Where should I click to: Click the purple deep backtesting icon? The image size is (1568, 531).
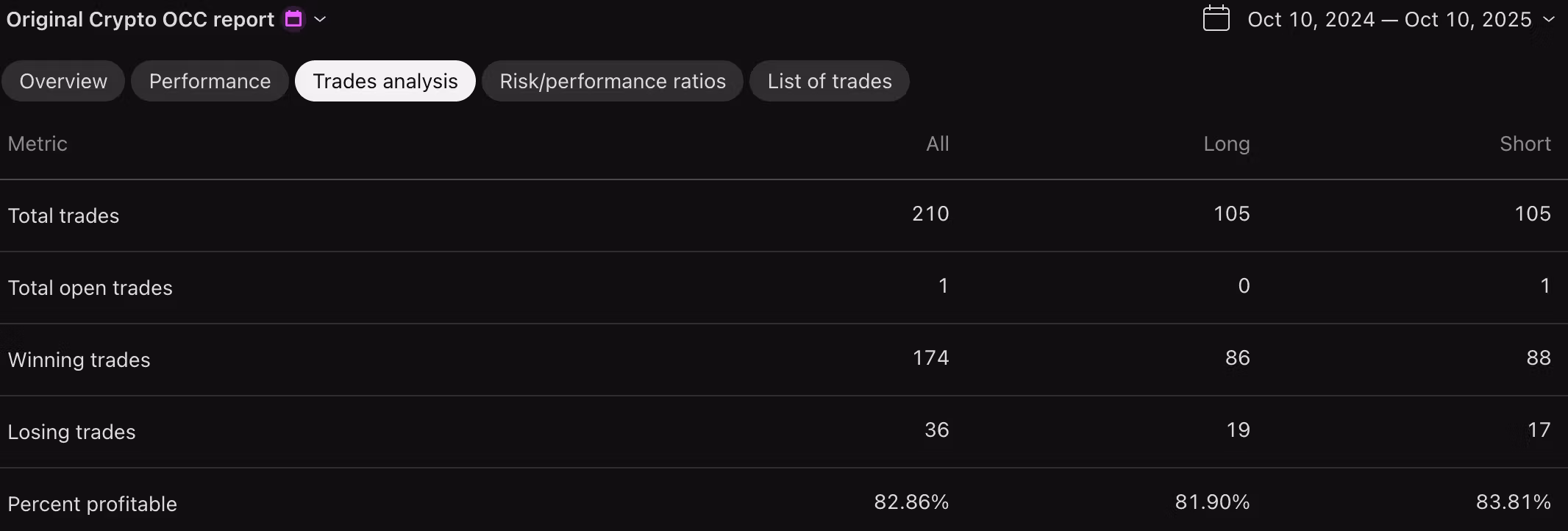click(x=293, y=19)
